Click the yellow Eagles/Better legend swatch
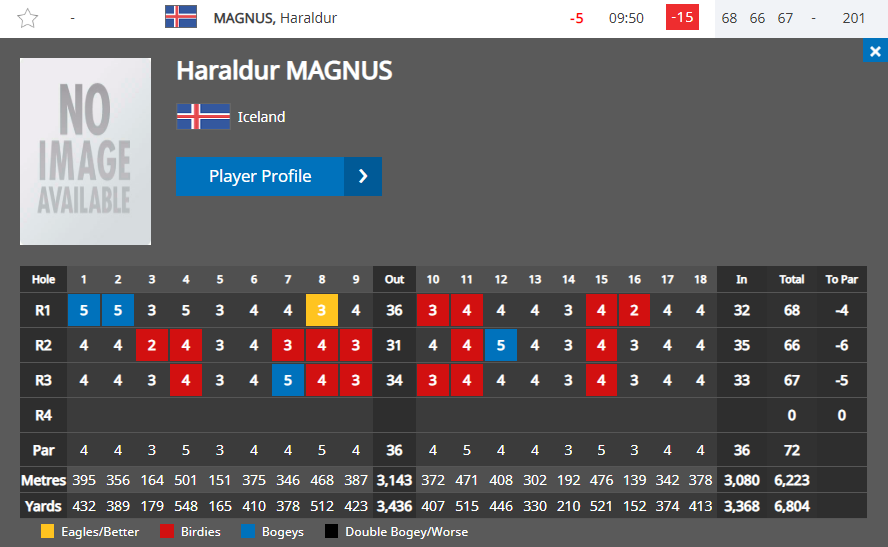888x547 pixels. (48, 531)
